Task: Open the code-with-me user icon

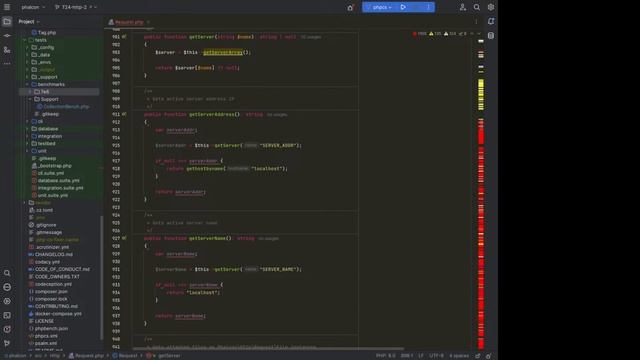Action: [x=462, y=7]
